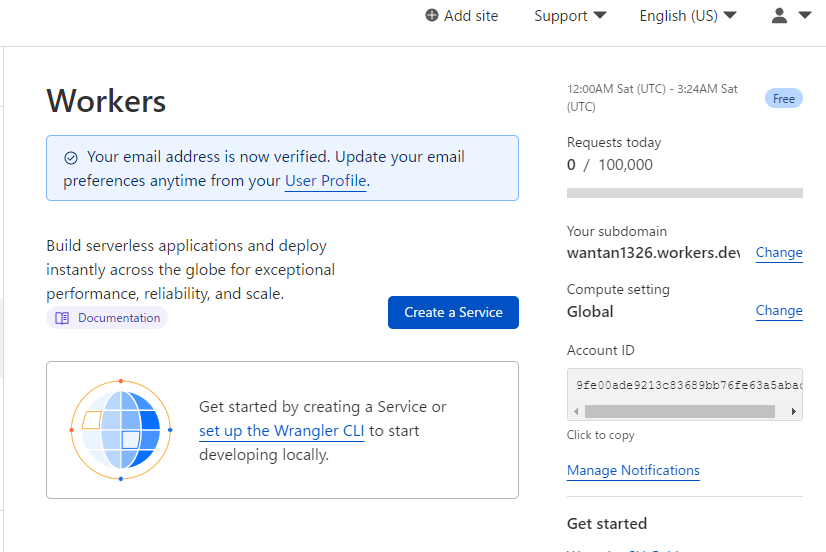
Task: Follow the set up the Wrangler CLI link
Action: [281, 431]
